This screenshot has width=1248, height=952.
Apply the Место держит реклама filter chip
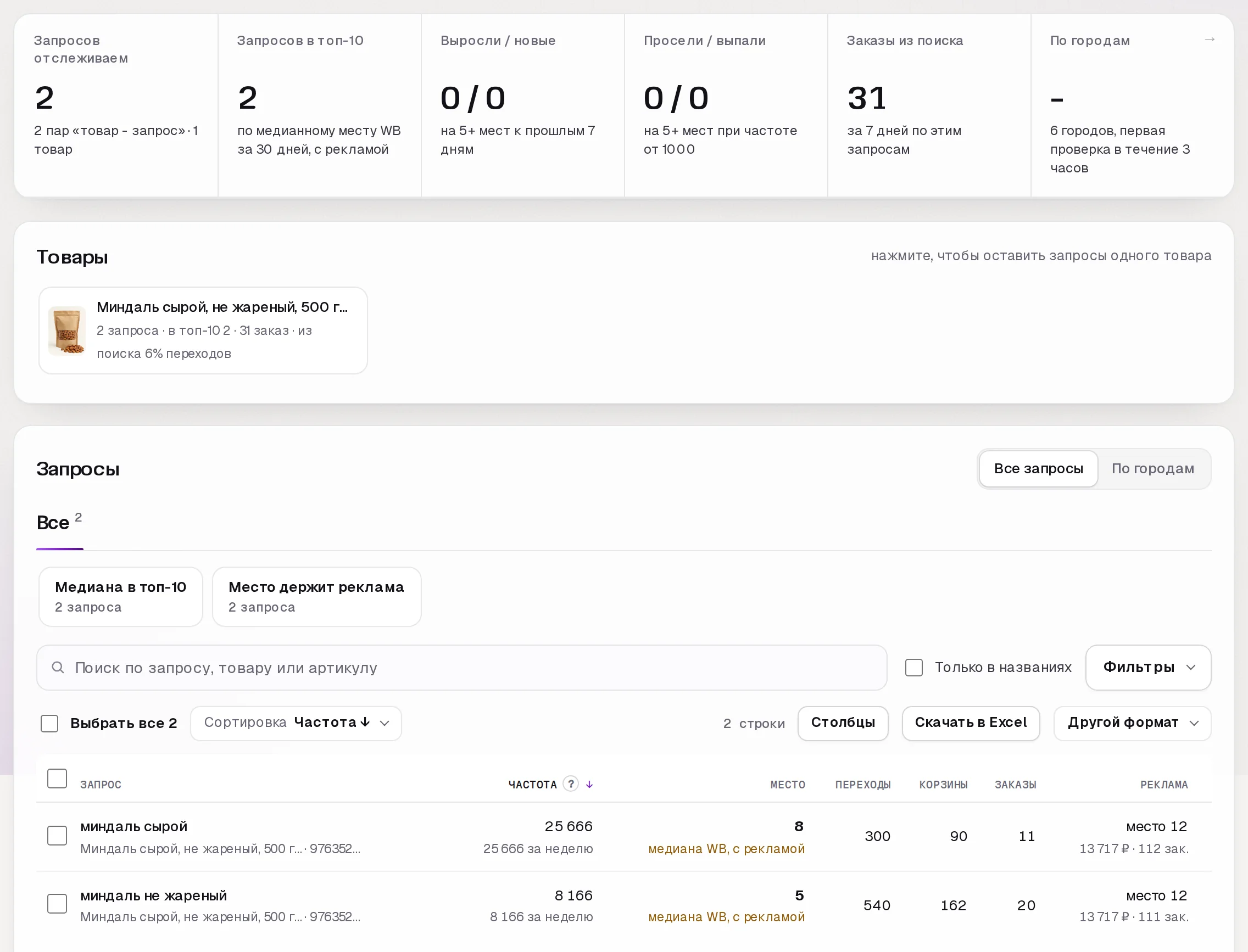[316, 597]
